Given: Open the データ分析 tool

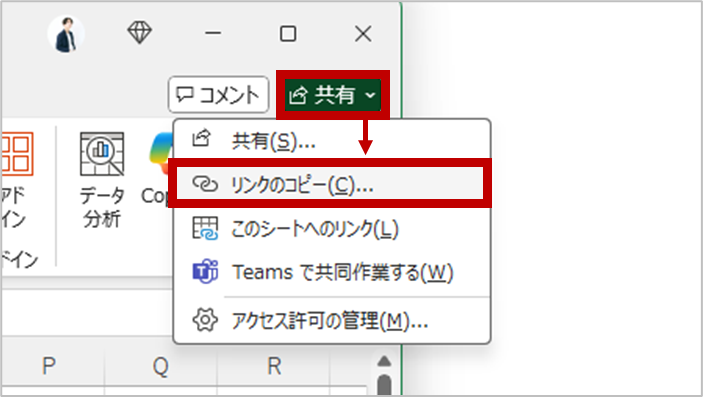Looking at the screenshot, I should (x=102, y=179).
